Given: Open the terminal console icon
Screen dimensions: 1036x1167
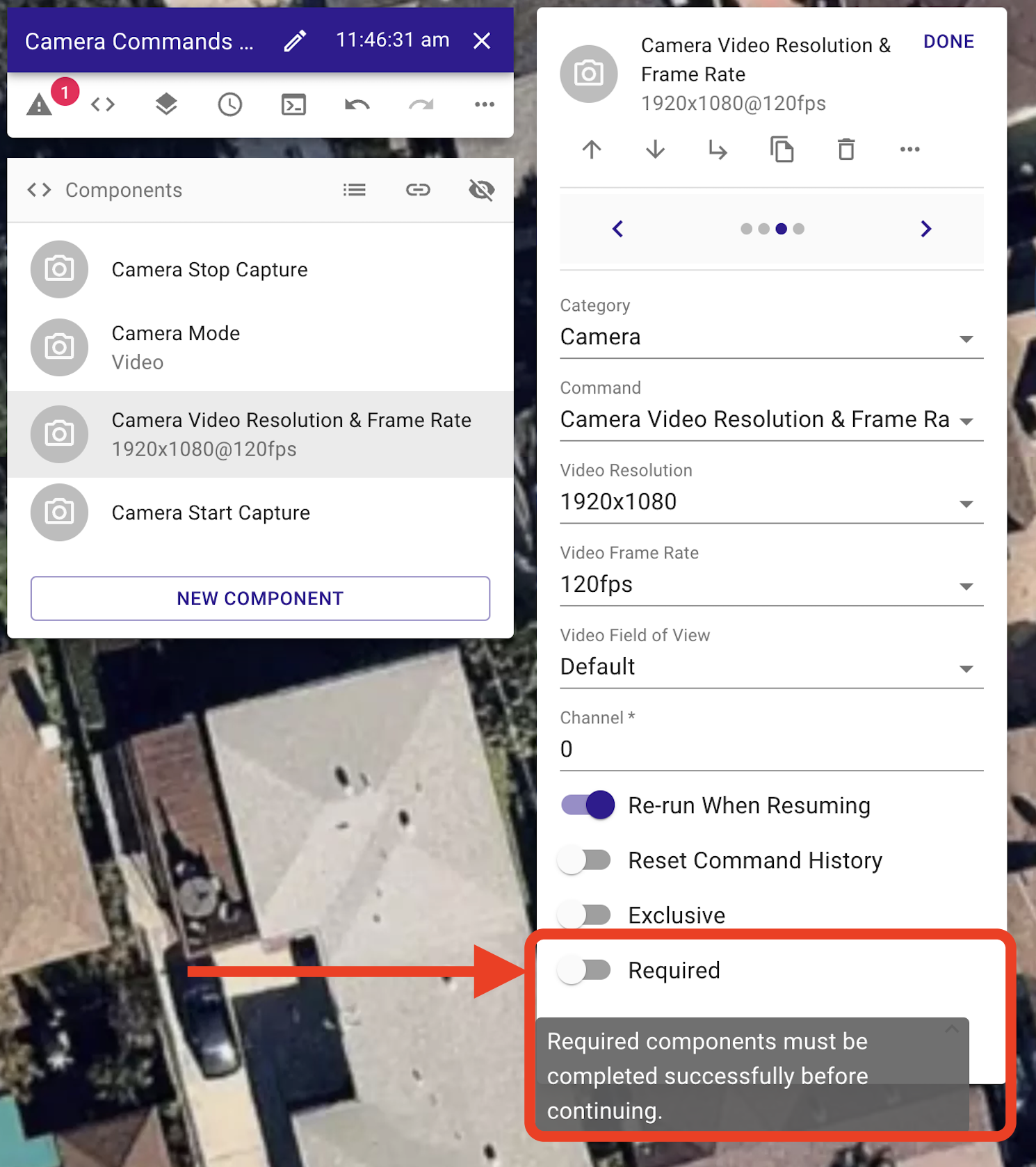Looking at the screenshot, I should point(293,105).
